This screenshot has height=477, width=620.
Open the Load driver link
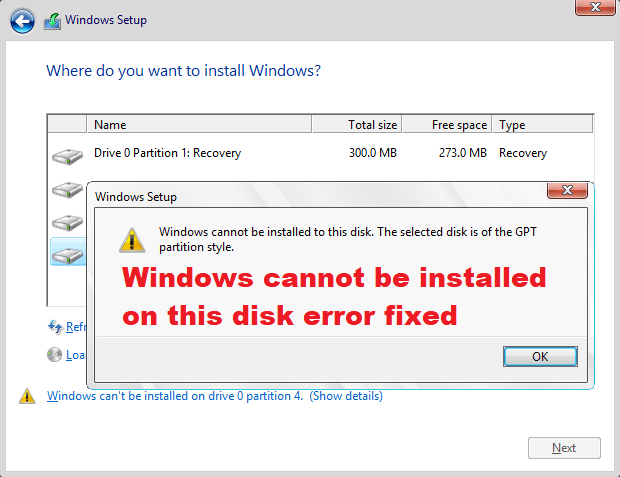point(76,355)
